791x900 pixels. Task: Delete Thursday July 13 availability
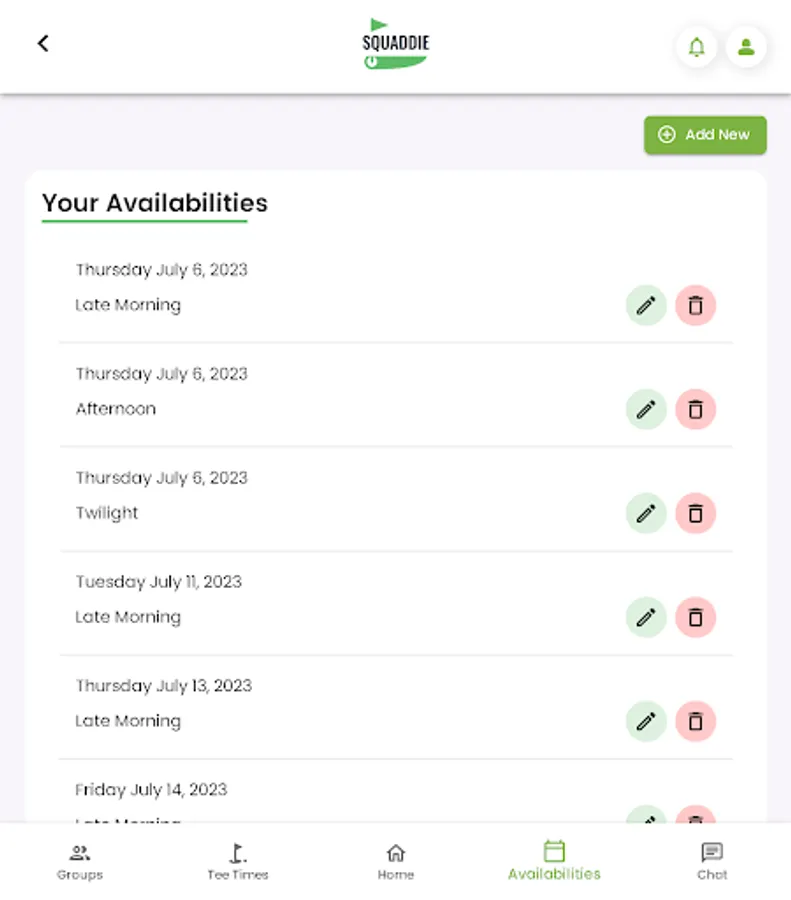coord(696,721)
